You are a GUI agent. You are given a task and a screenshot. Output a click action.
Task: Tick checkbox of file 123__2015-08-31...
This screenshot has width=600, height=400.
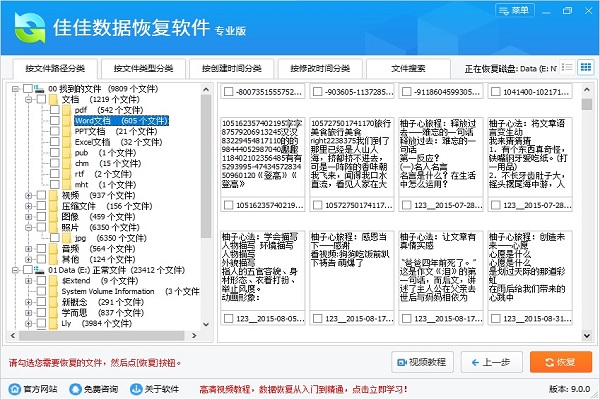tap(496, 318)
